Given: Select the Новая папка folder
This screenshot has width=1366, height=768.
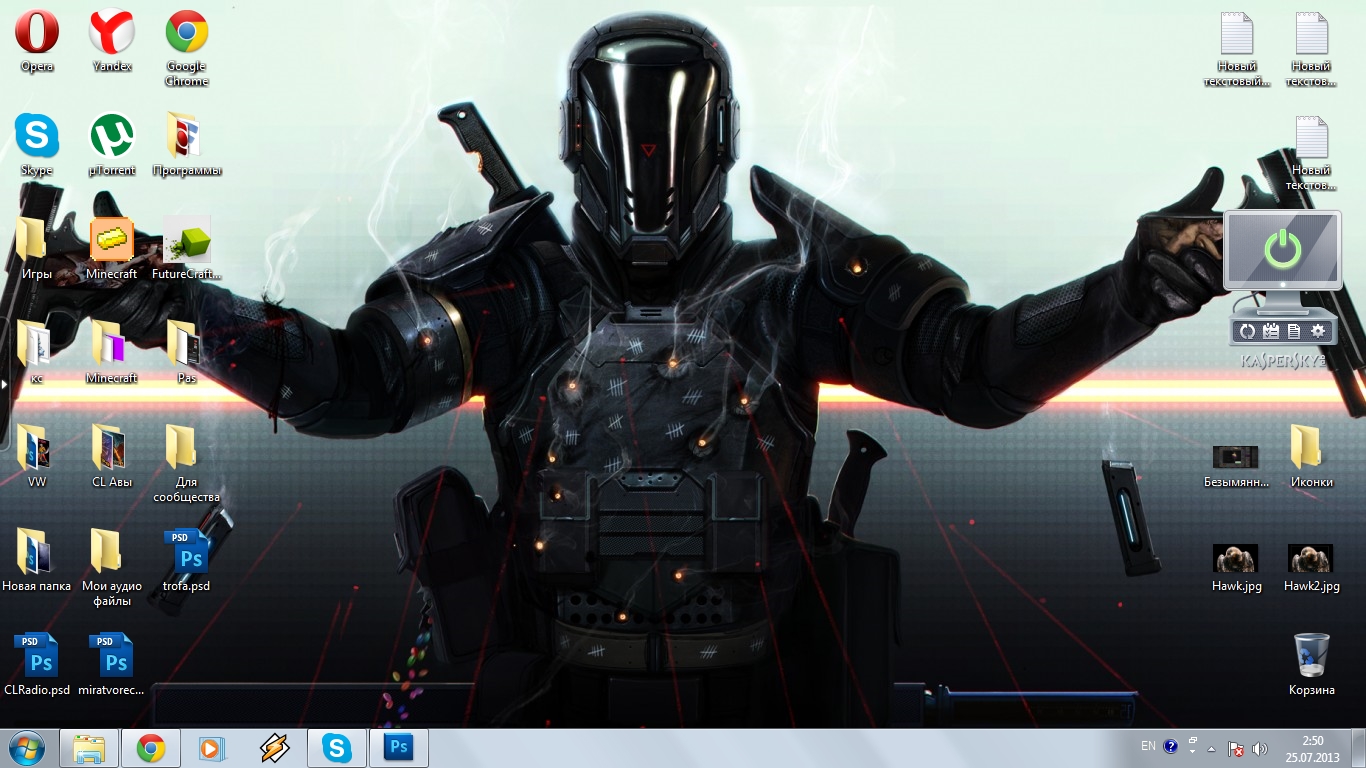Looking at the screenshot, I should [37, 560].
